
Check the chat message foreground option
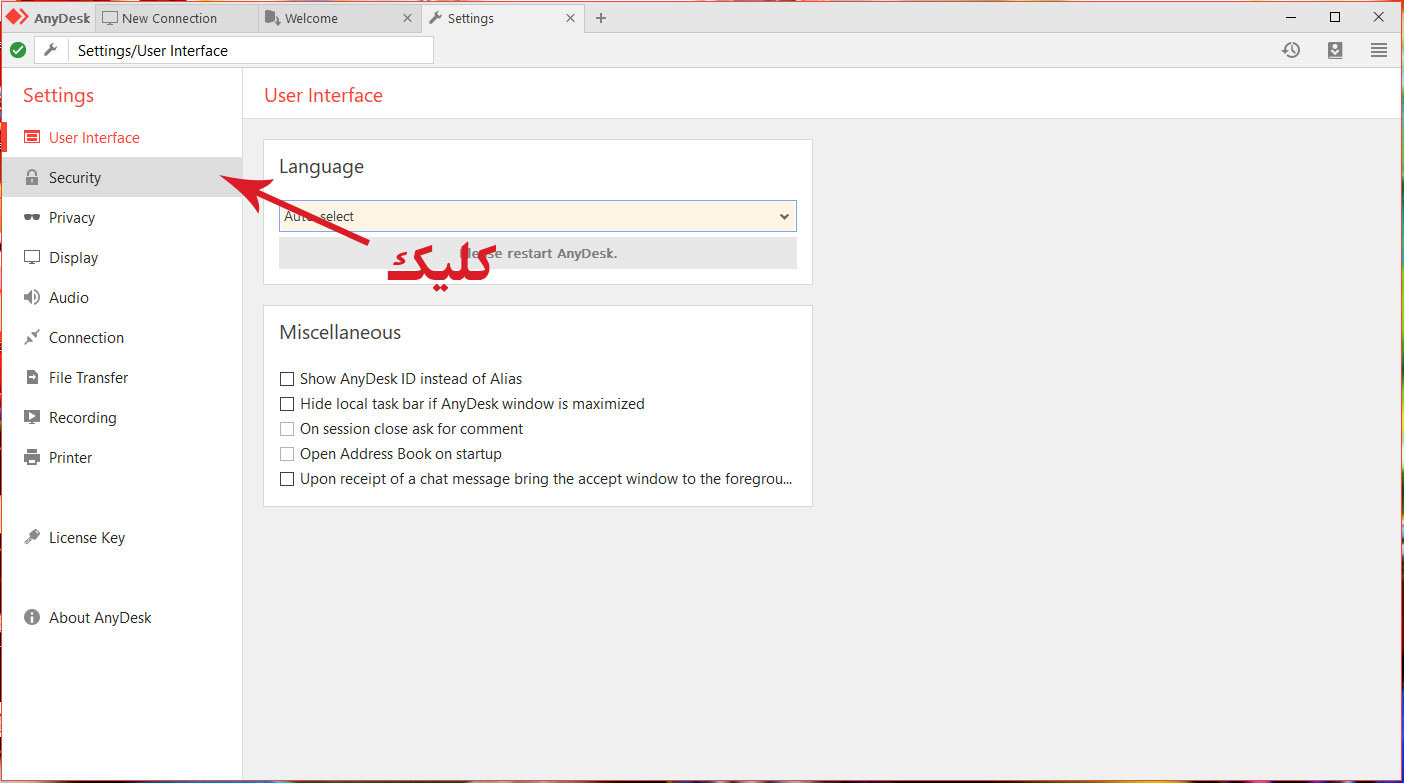[287, 479]
